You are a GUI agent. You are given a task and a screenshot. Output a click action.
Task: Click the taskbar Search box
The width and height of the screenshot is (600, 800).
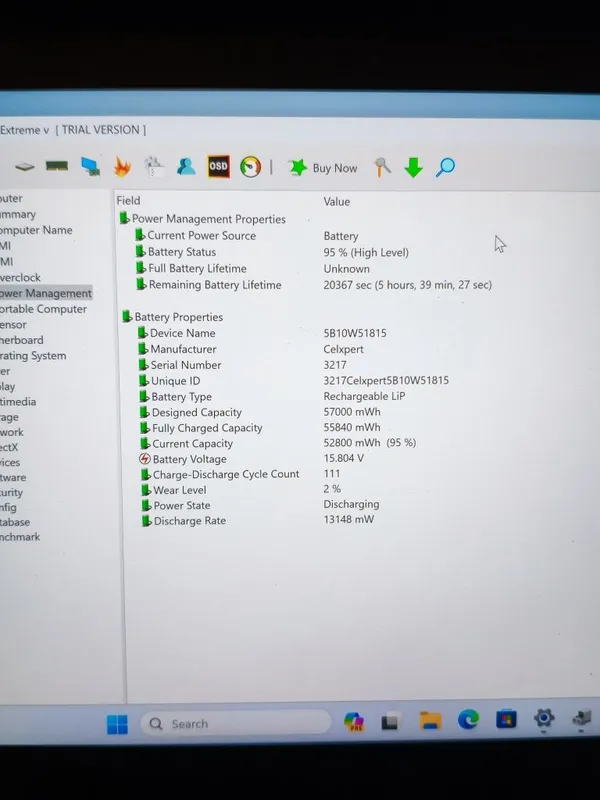[235, 723]
